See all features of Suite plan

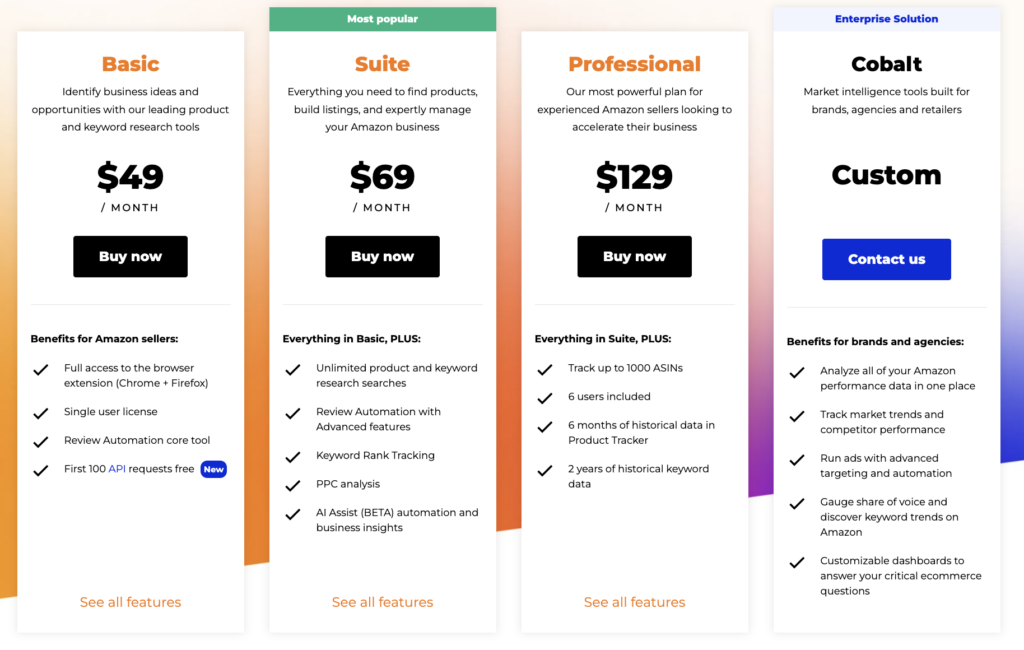(x=382, y=602)
